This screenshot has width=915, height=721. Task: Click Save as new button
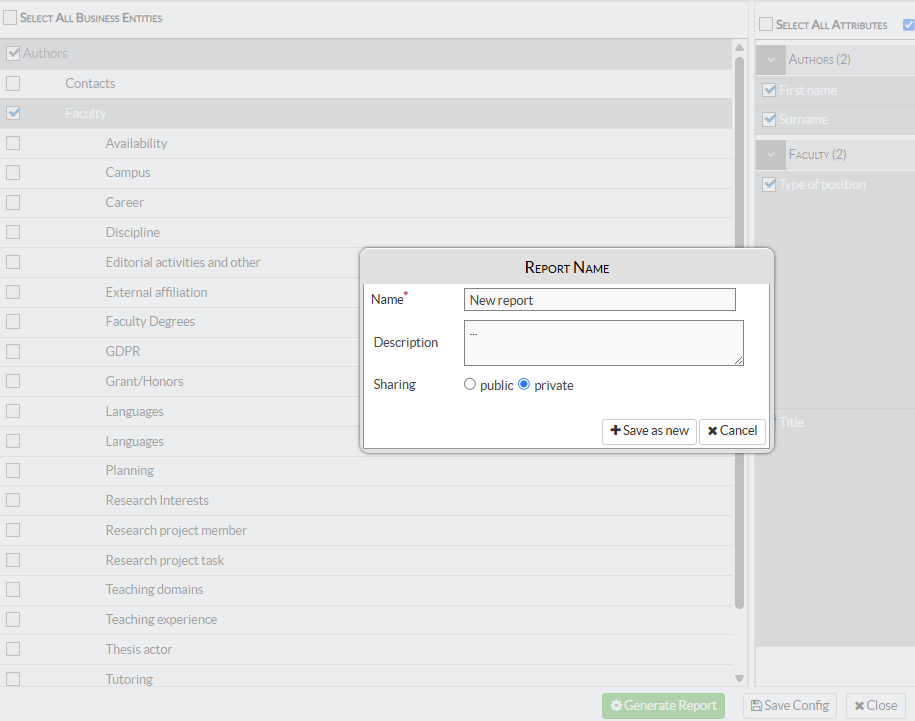point(649,431)
